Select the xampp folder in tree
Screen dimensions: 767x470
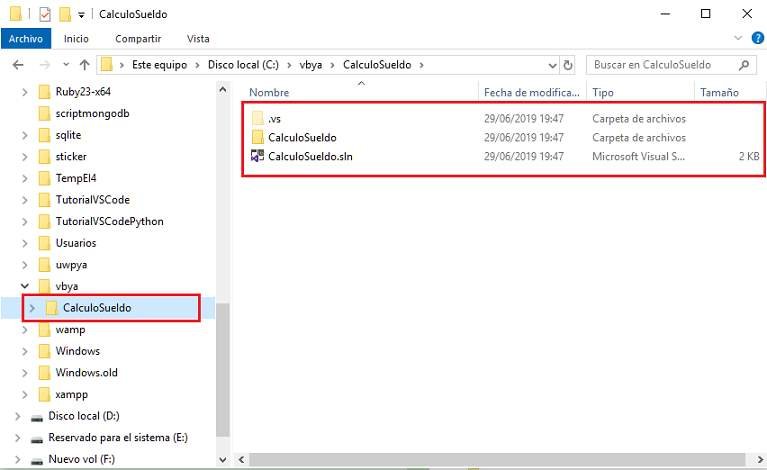70,394
